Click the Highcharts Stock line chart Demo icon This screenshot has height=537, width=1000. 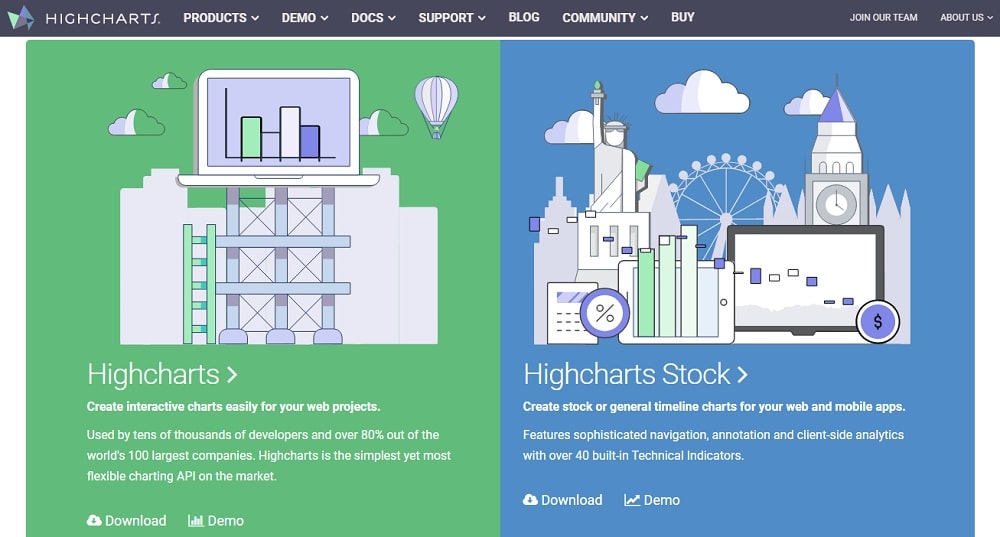point(632,500)
